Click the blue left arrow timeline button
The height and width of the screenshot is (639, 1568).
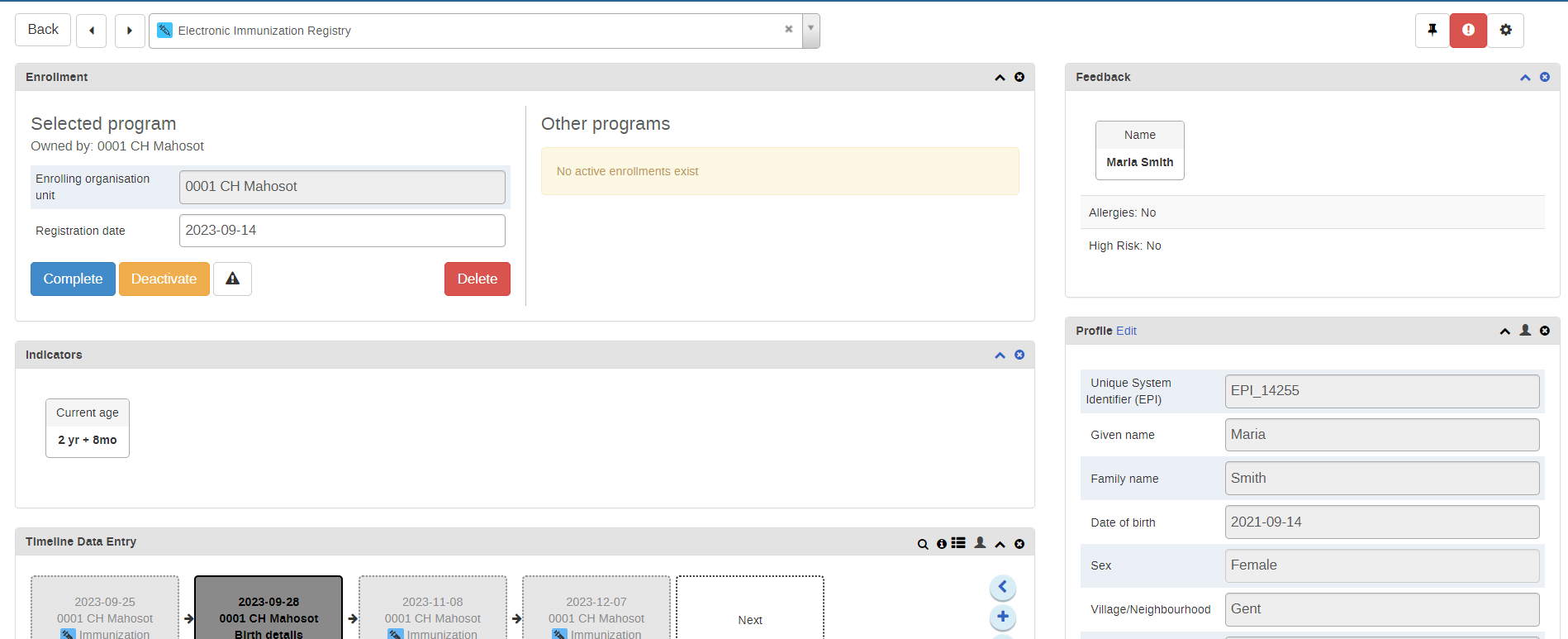click(1003, 588)
